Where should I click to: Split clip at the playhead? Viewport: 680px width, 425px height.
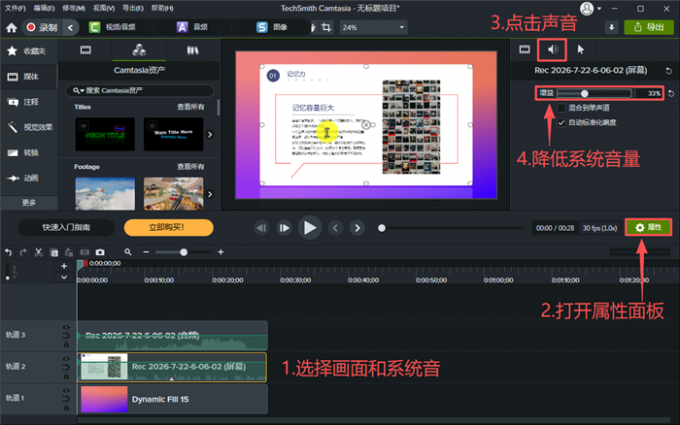(84, 252)
